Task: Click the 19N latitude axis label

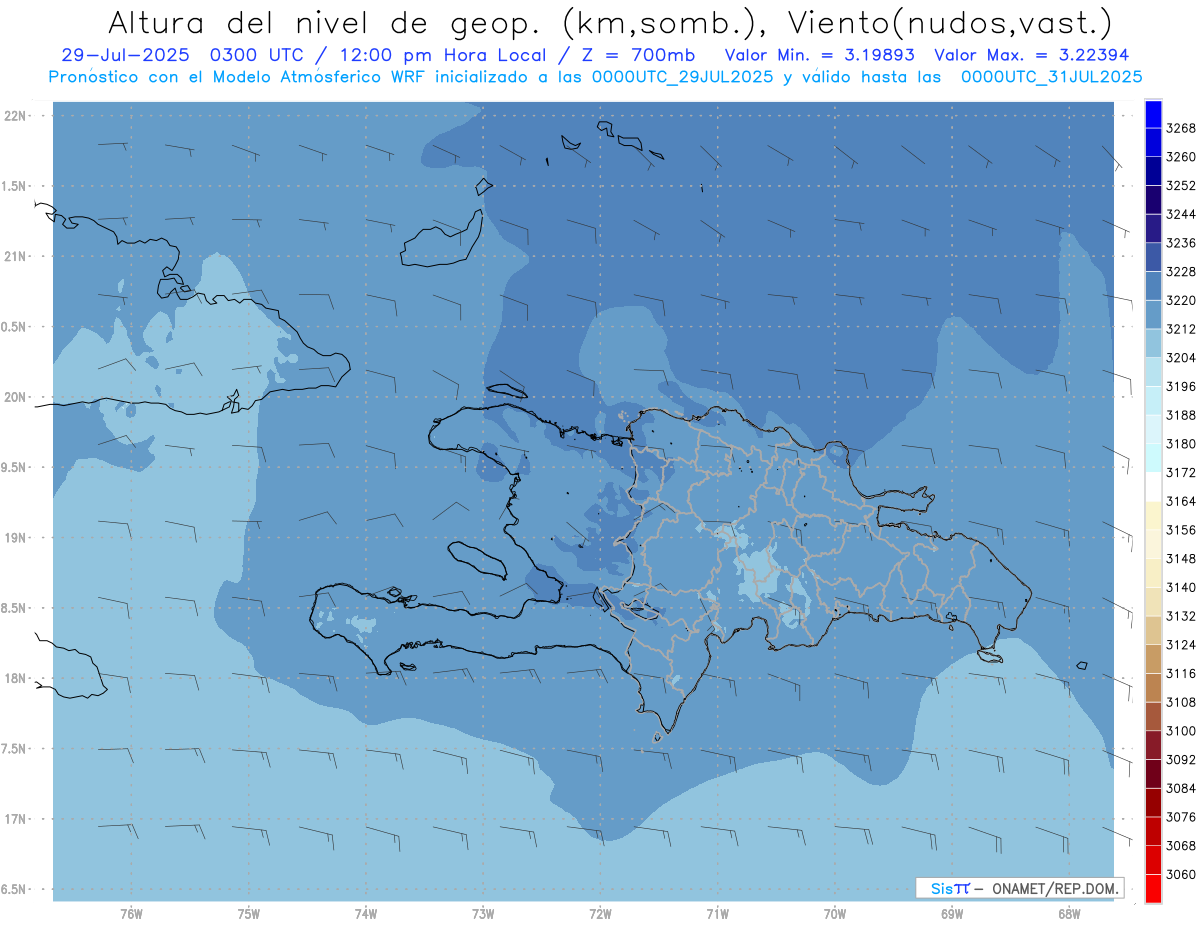Action: [x=17, y=538]
